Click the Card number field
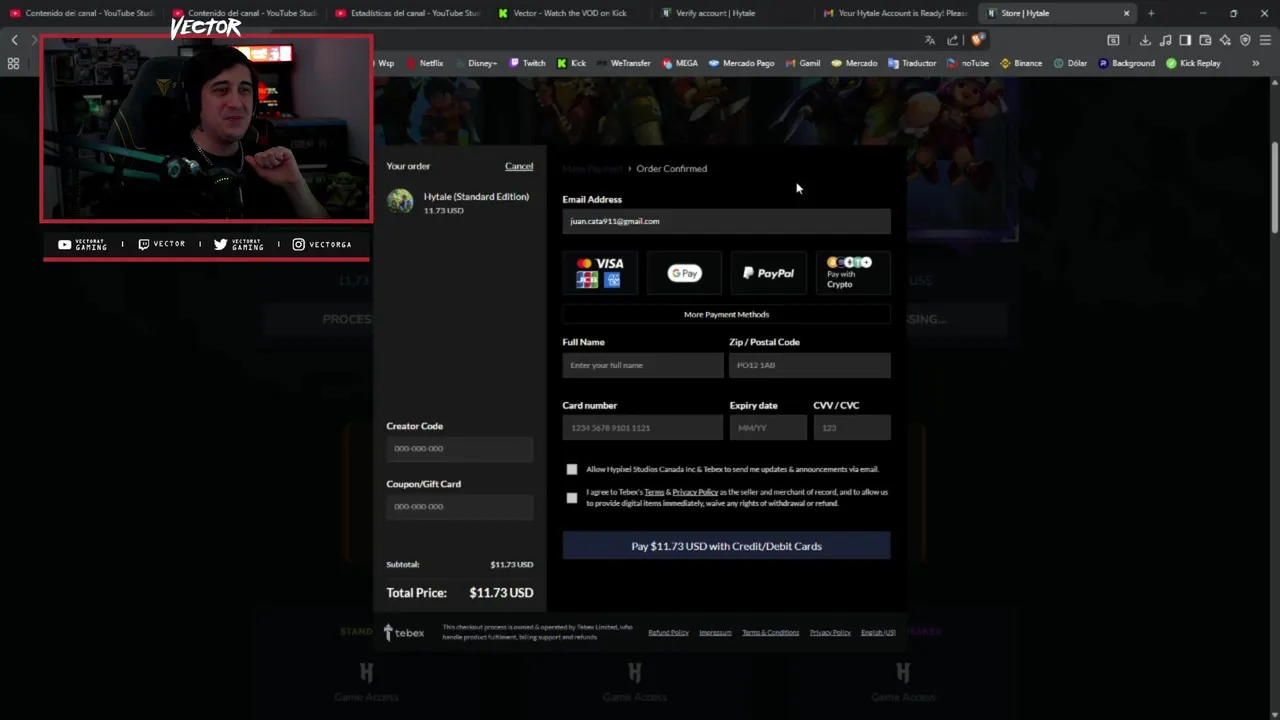The image size is (1280, 720). 643,428
